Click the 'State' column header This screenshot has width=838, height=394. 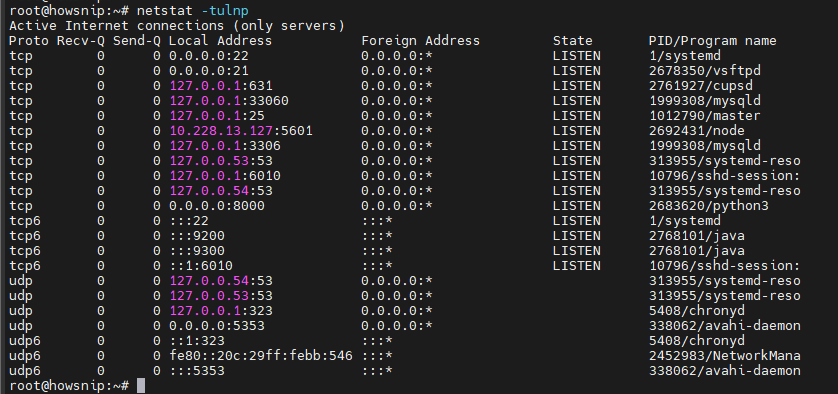coord(572,41)
